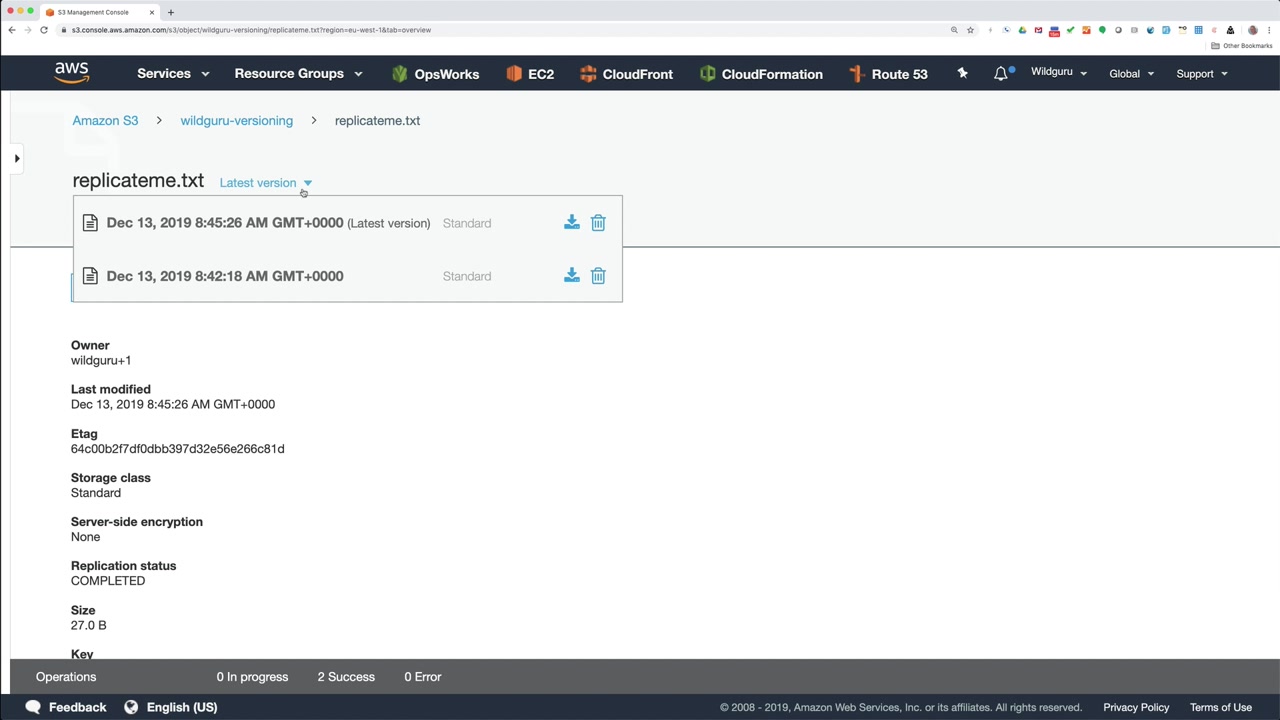Open the Gmail extension
1280x720 pixels.
point(1038,30)
